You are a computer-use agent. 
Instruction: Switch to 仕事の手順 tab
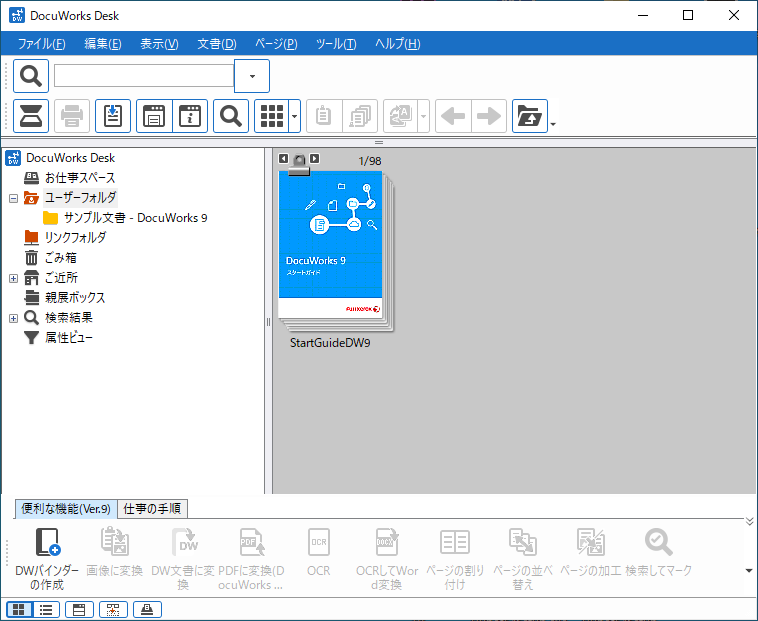click(152, 509)
